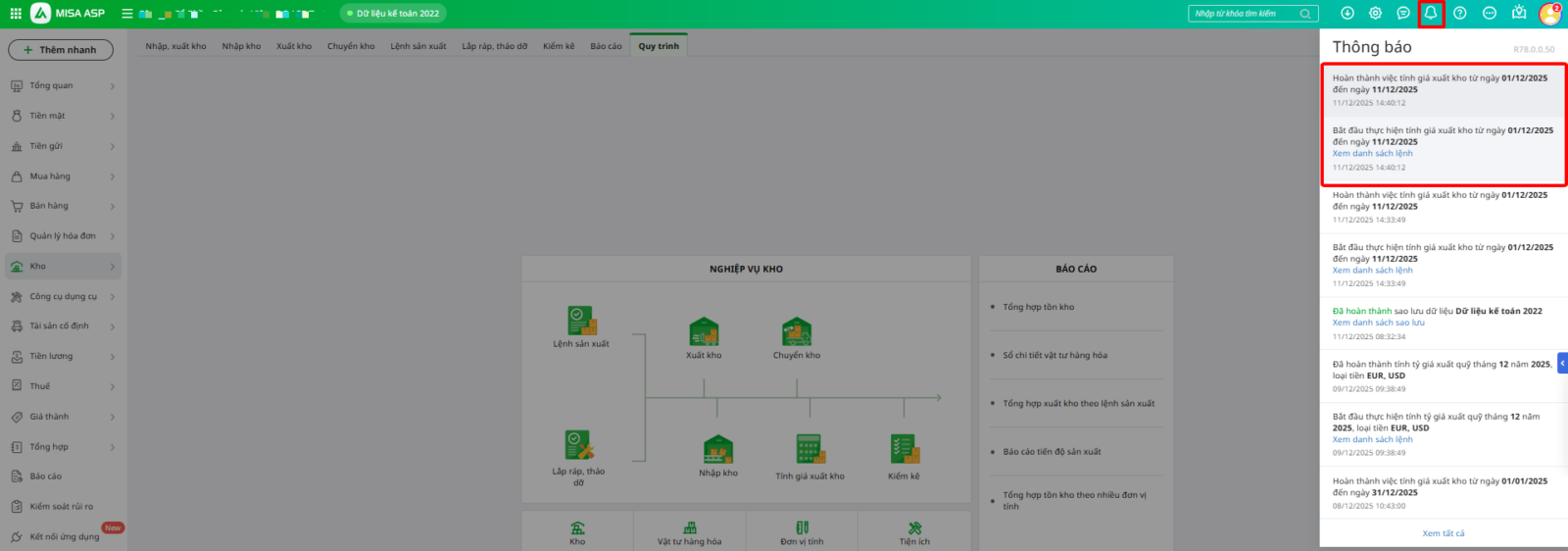1568x551 pixels.
Task: Click Xem tất cả notifications link
Action: (1444, 533)
